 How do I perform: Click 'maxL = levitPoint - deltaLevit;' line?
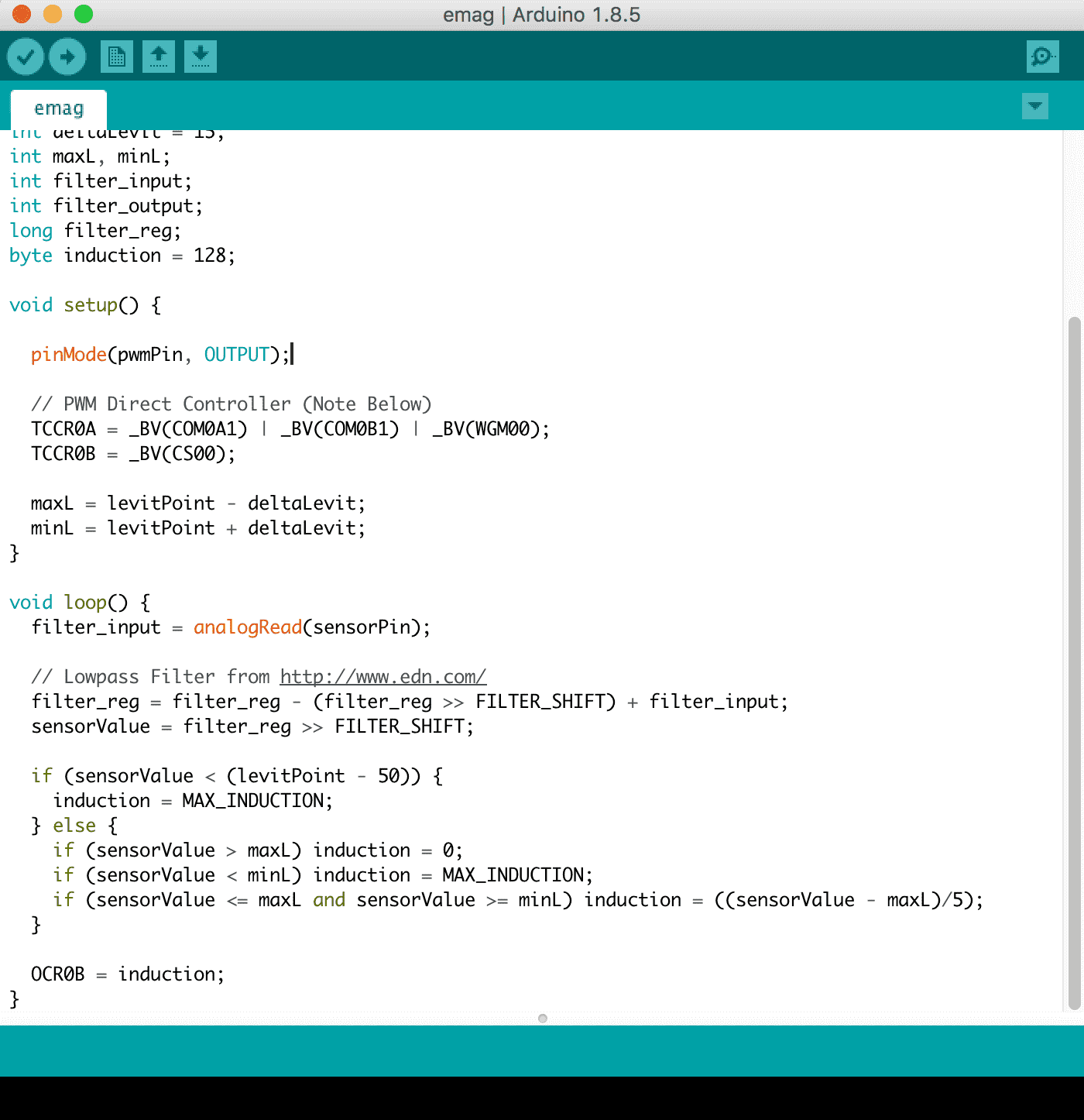[198, 503]
